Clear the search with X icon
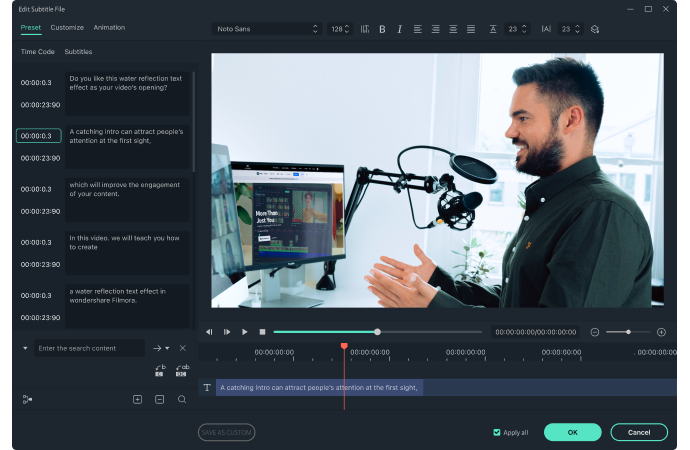 coord(183,348)
